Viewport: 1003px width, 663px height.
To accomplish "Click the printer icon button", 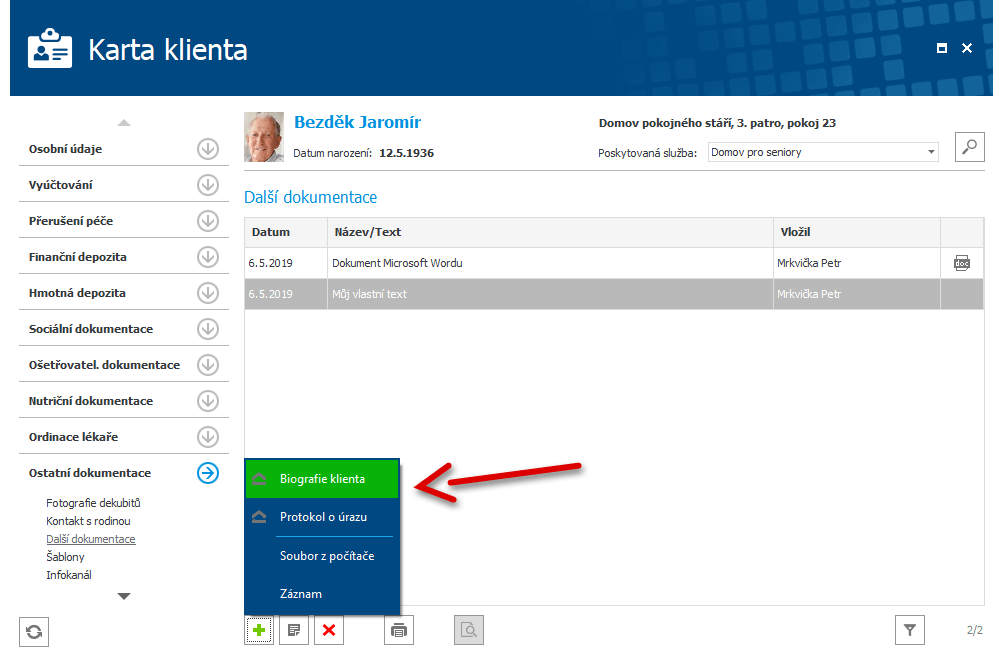I will point(399,630).
